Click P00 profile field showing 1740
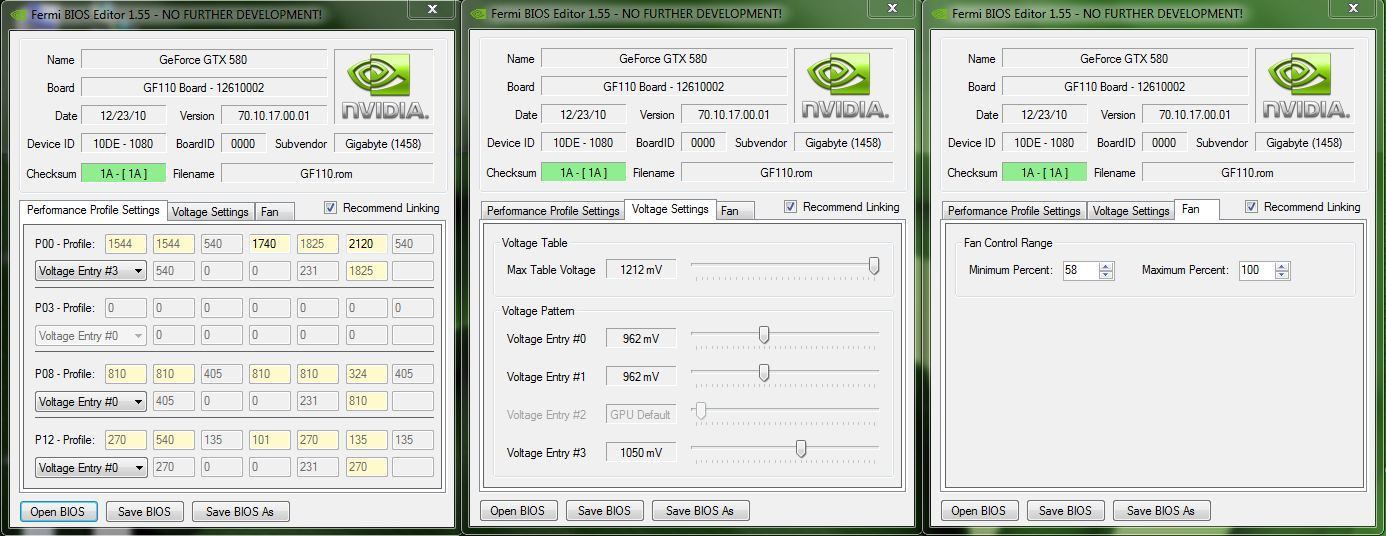This screenshot has height=536, width=1386. pos(269,244)
